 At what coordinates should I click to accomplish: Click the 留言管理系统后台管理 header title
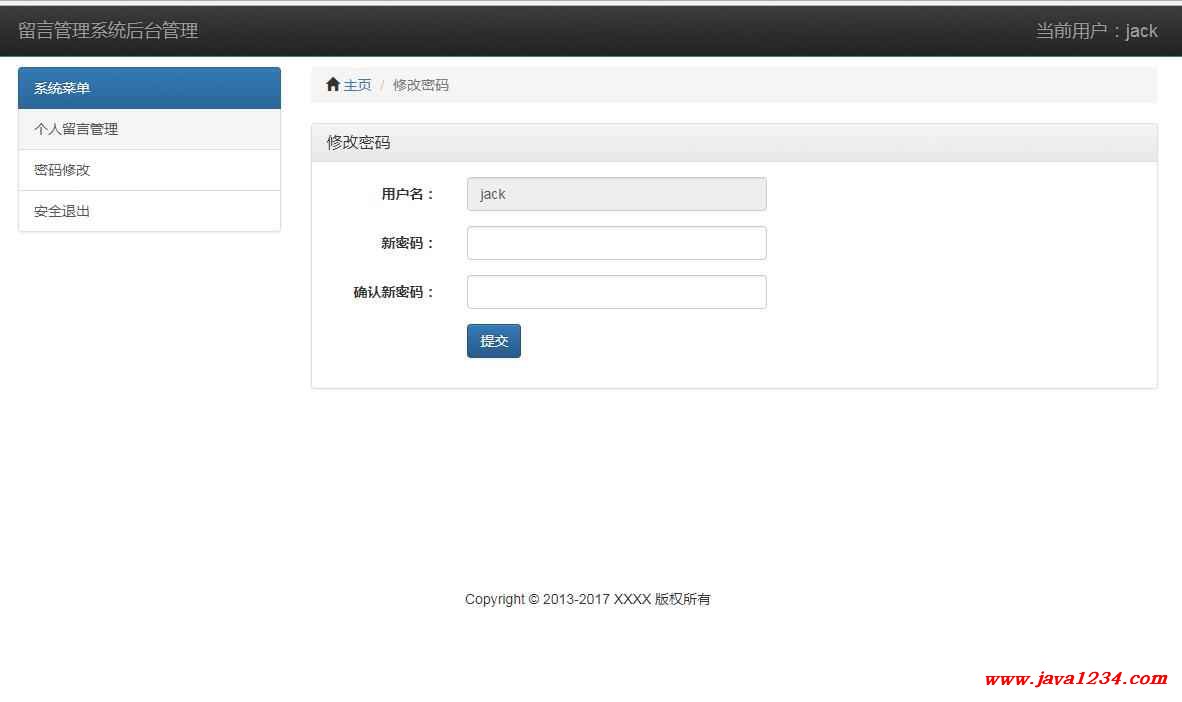[108, 31]
